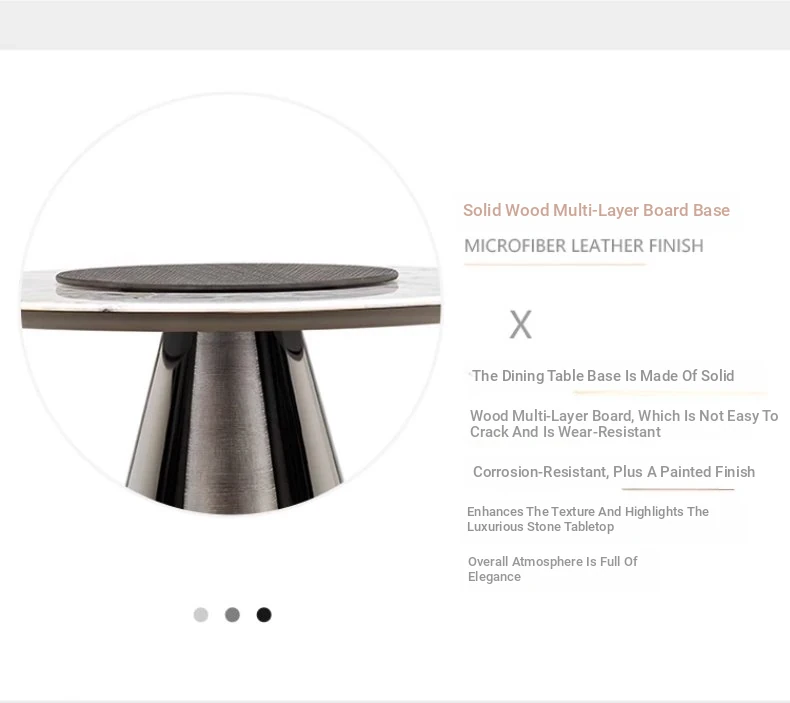Click 'MICROFIBER LEATHER FINISH' heading
Viewport: 790px width, 703px height.
pos(584,246)
